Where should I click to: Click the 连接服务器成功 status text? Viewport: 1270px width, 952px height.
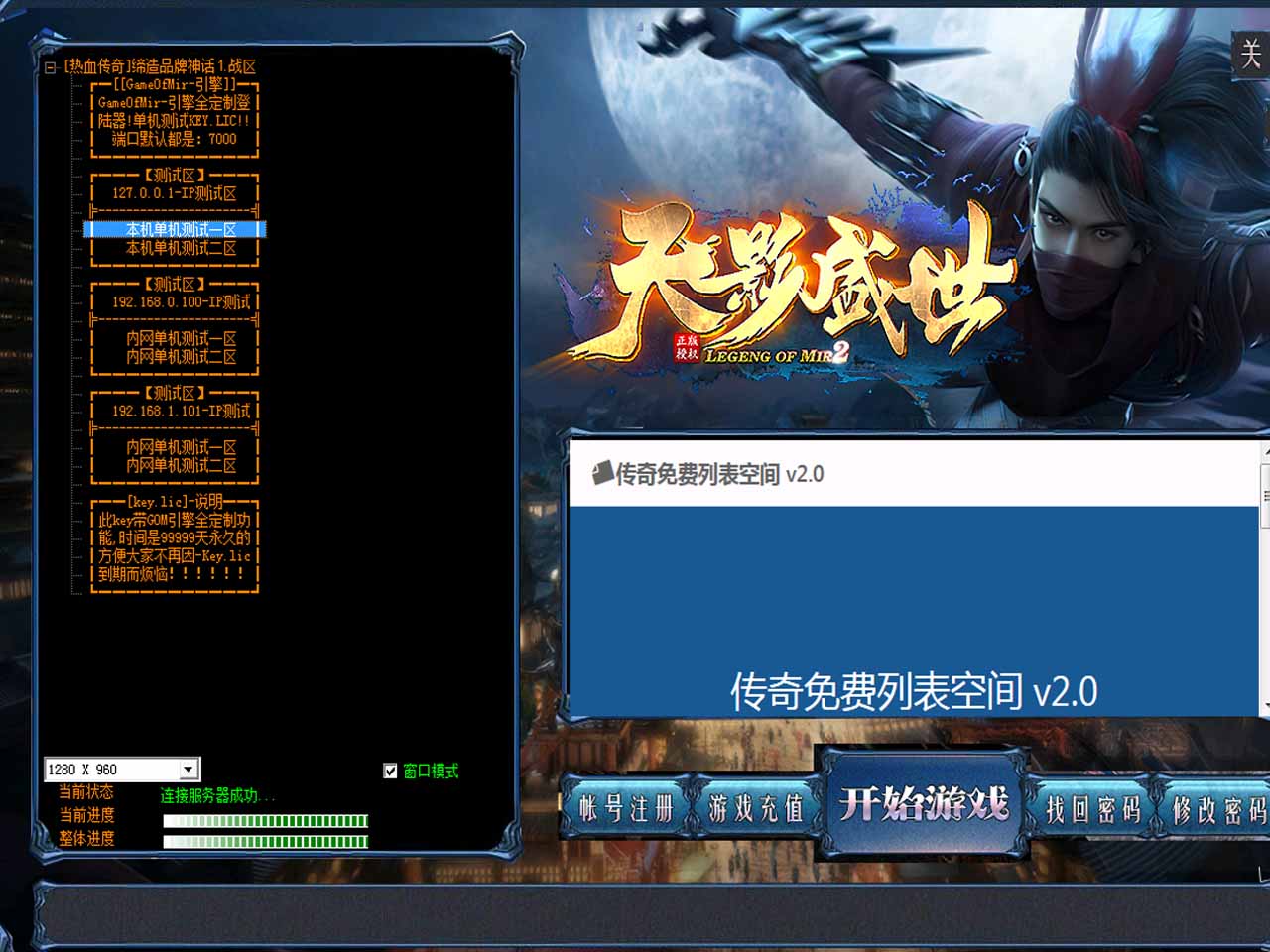tap(217, 795)
